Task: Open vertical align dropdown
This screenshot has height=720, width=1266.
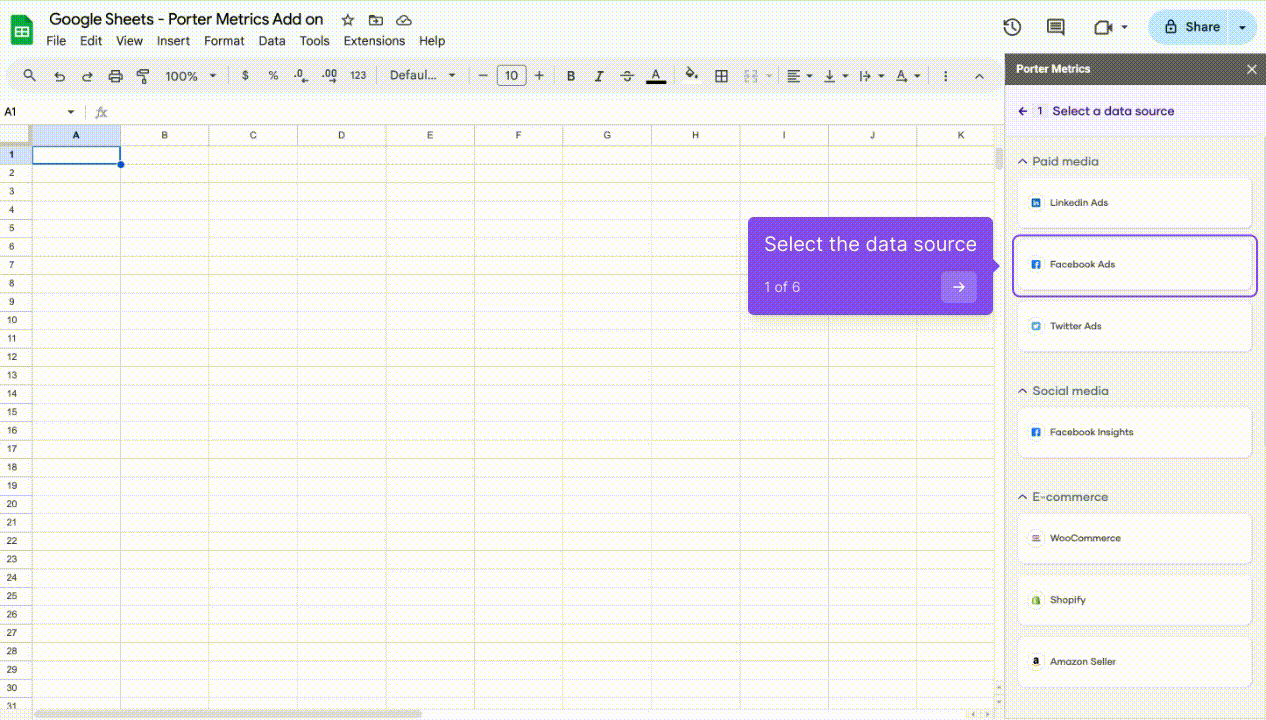Action: pos(835,76)
